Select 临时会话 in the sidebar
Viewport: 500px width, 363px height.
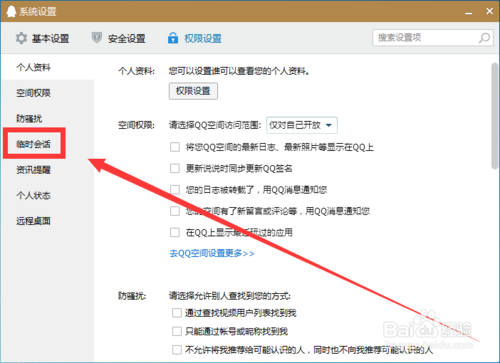[34, 144]
